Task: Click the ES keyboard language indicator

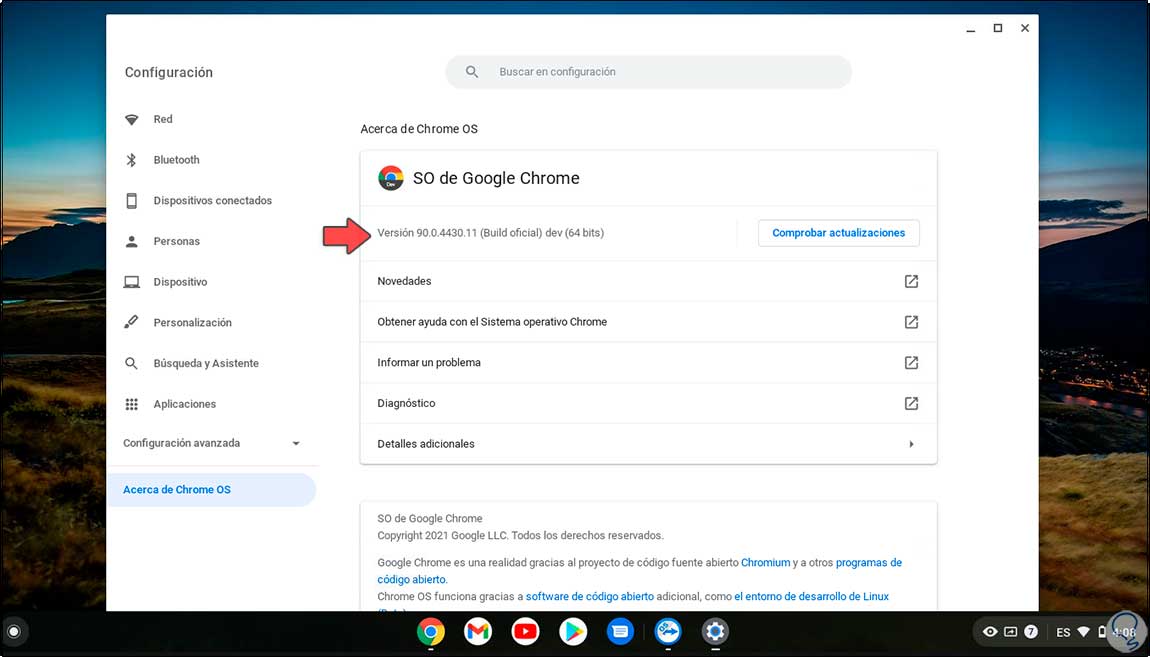Action: [1063, 632]
